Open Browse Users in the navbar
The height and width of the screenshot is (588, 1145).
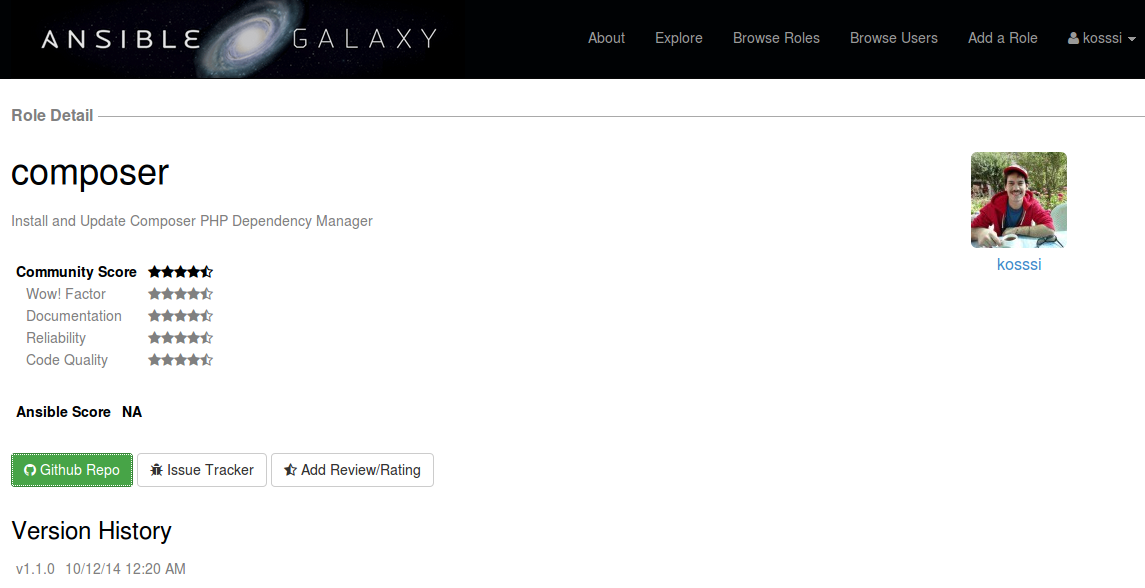894,38
